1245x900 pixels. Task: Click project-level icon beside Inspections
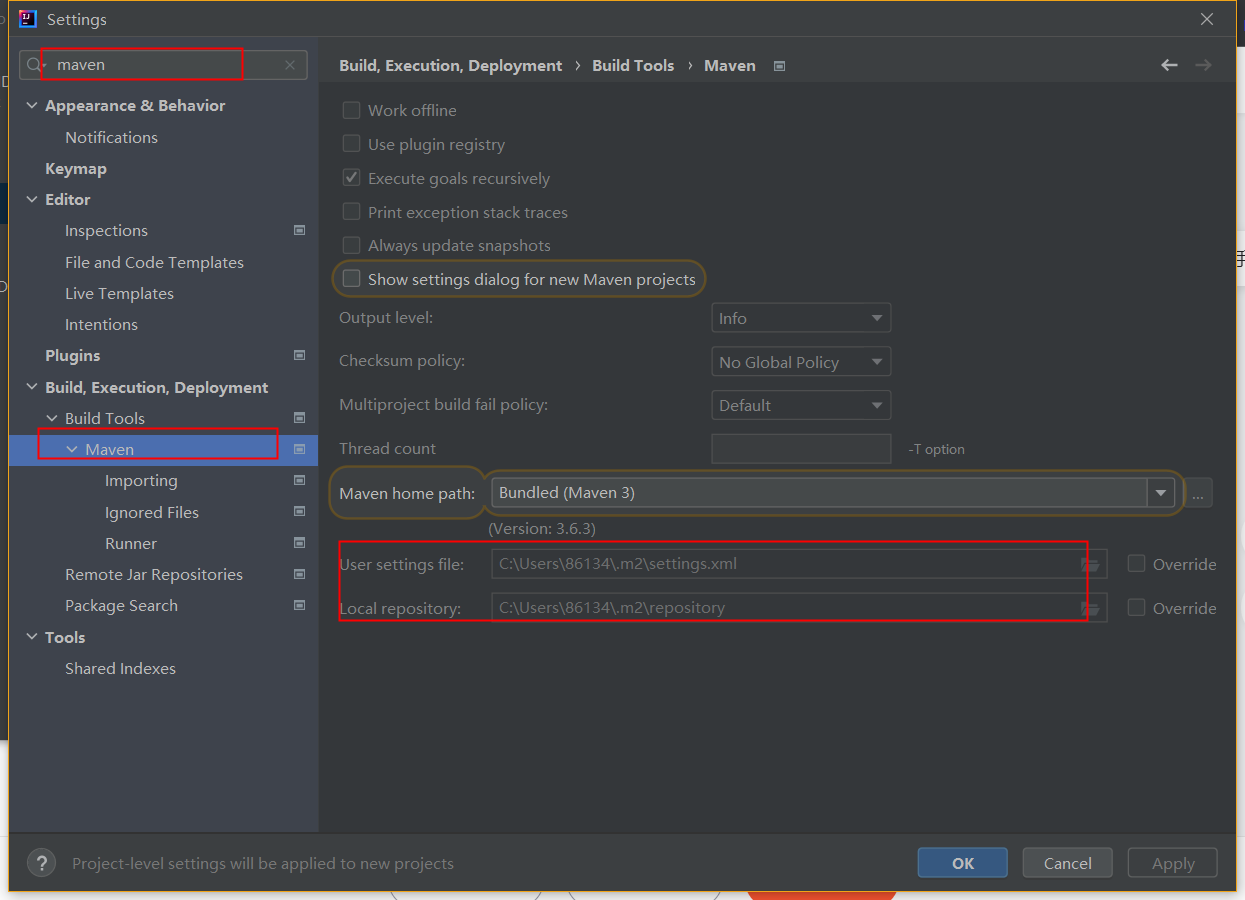(x=299, y=230)
